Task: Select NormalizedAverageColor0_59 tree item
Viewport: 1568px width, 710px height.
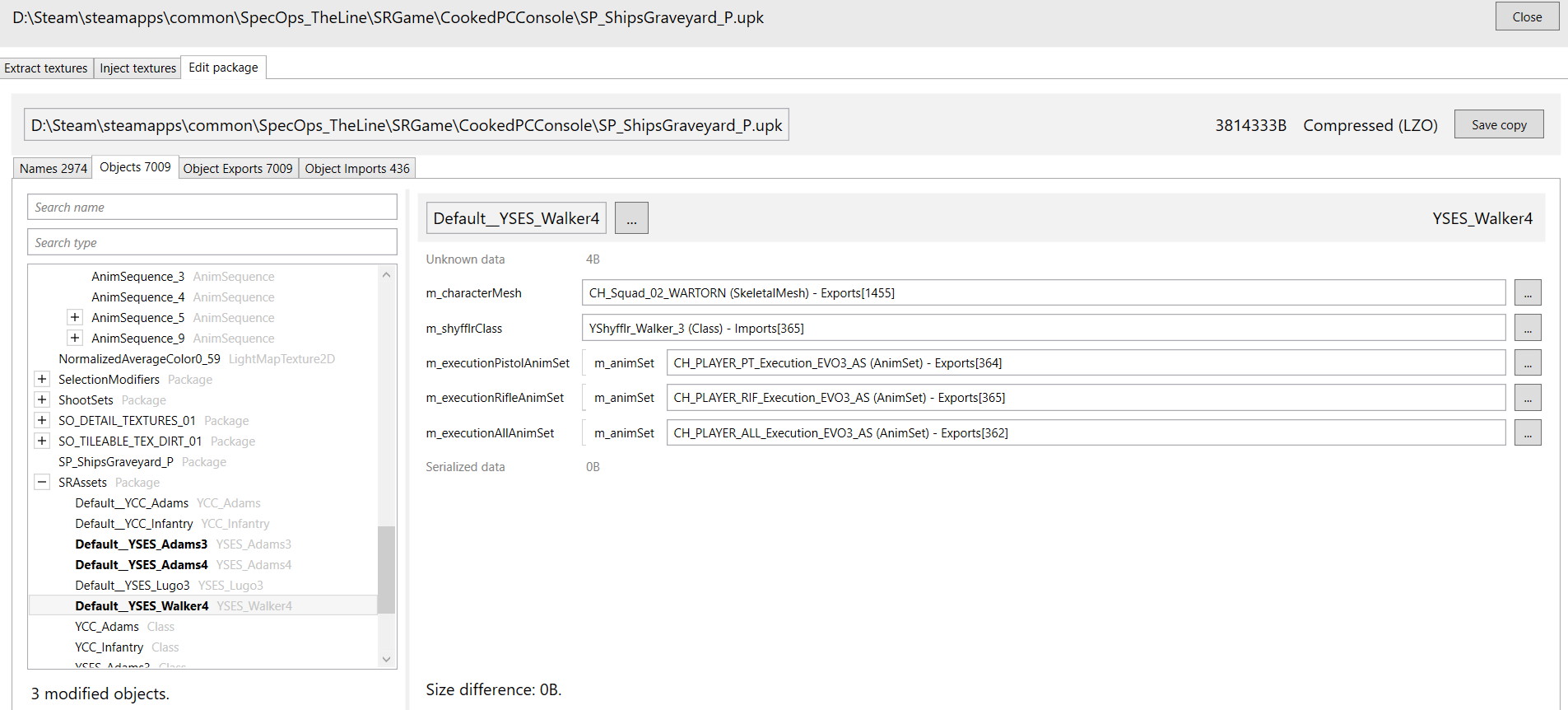Action: tap(139, 359)
